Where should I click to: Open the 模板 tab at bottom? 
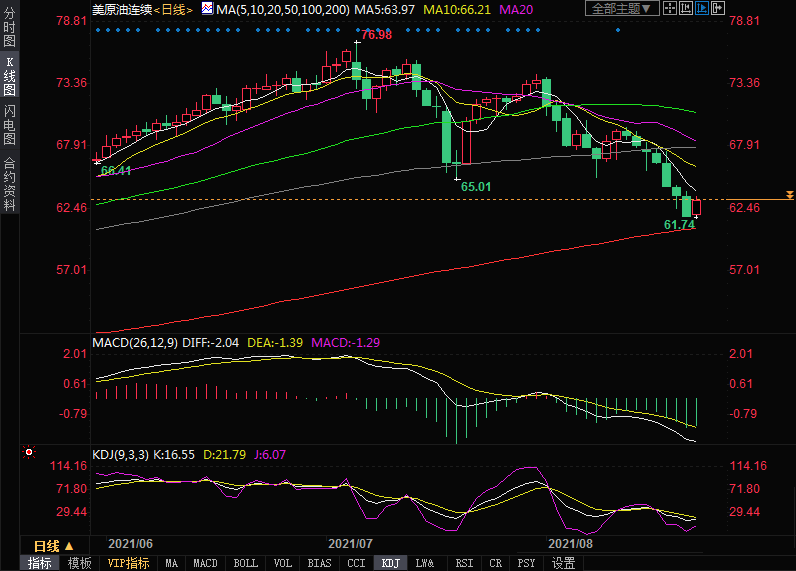[x=79, y=563]
